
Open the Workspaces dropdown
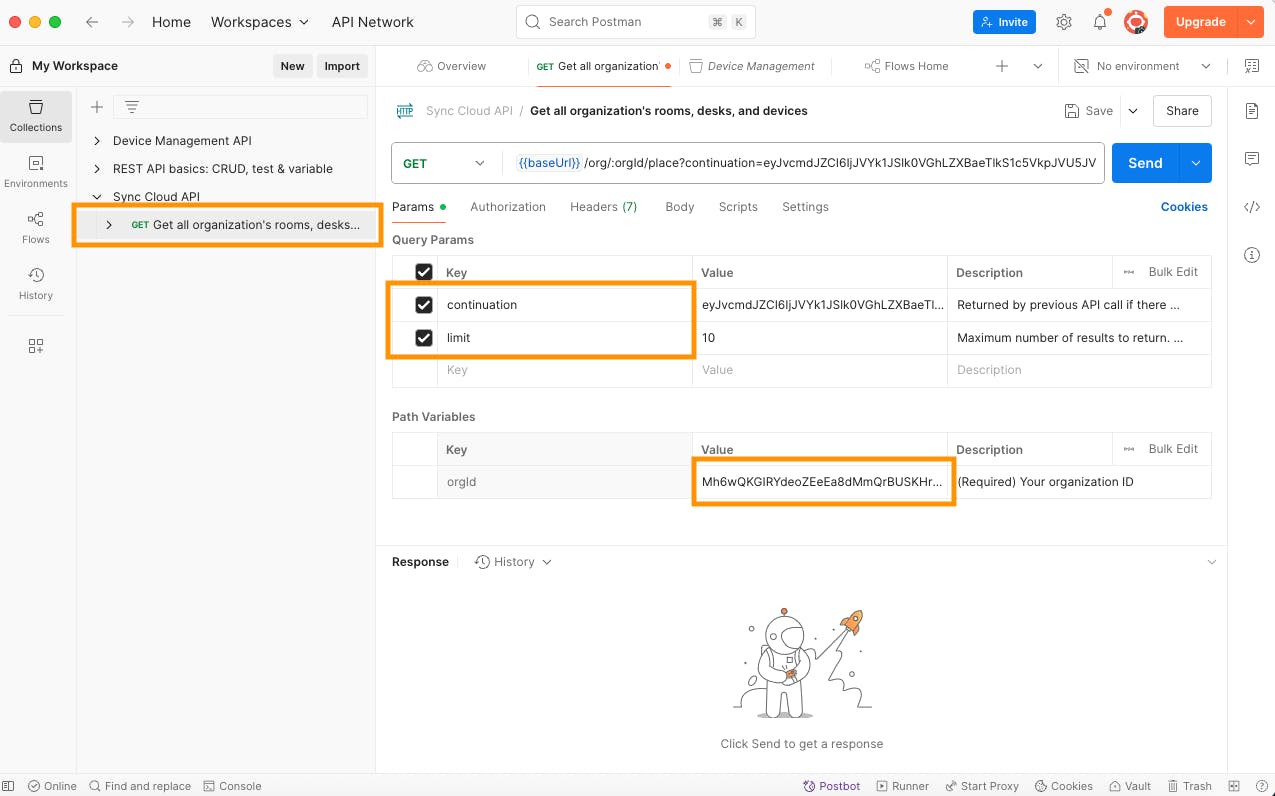[x=260, y=22]
